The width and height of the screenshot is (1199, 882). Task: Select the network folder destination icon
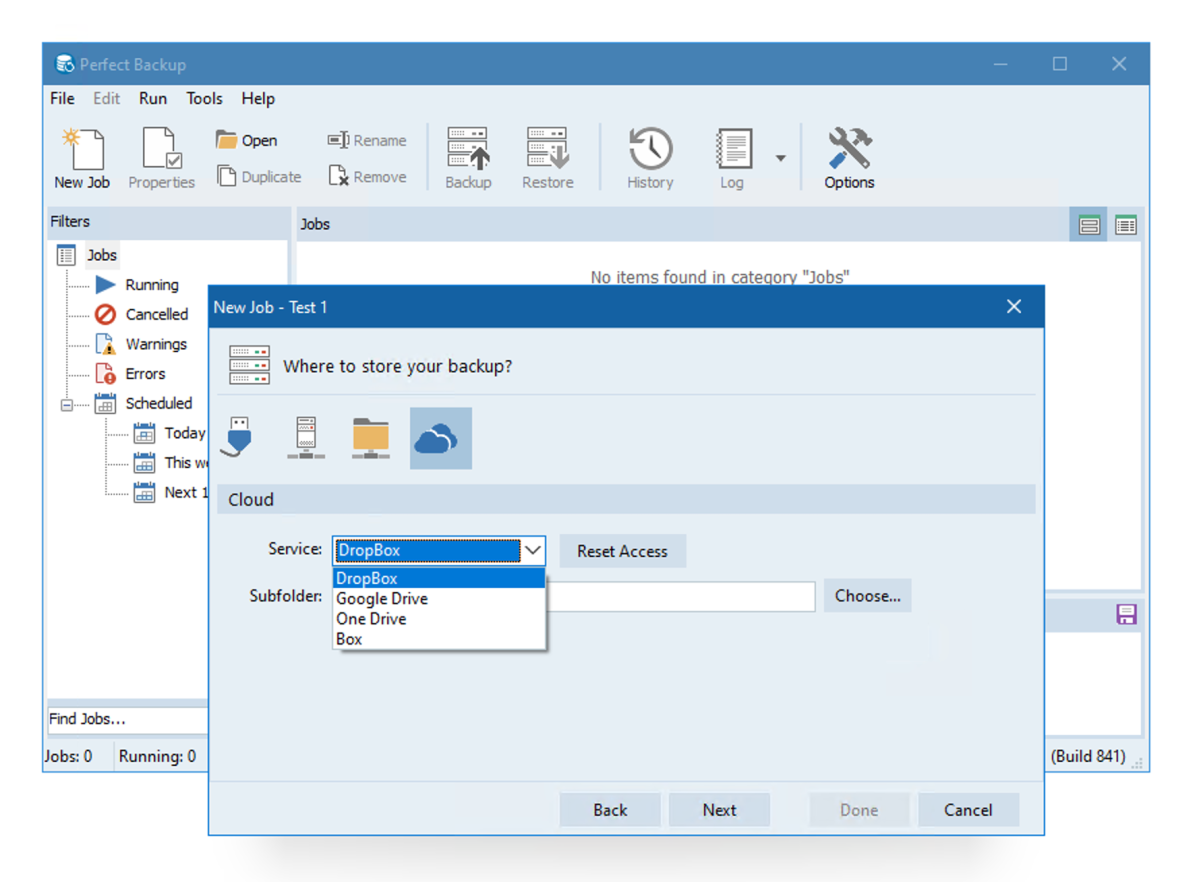click(x=371, y=438)
